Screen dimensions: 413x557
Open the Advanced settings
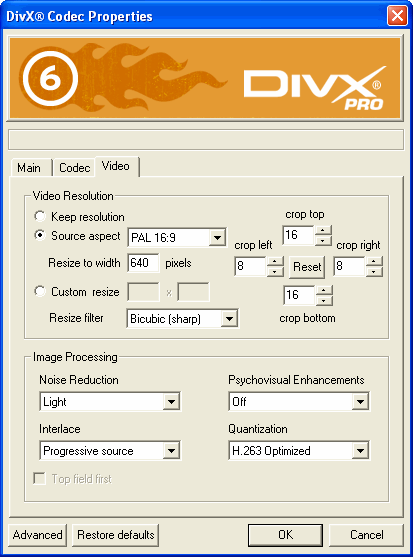[37, 535]
